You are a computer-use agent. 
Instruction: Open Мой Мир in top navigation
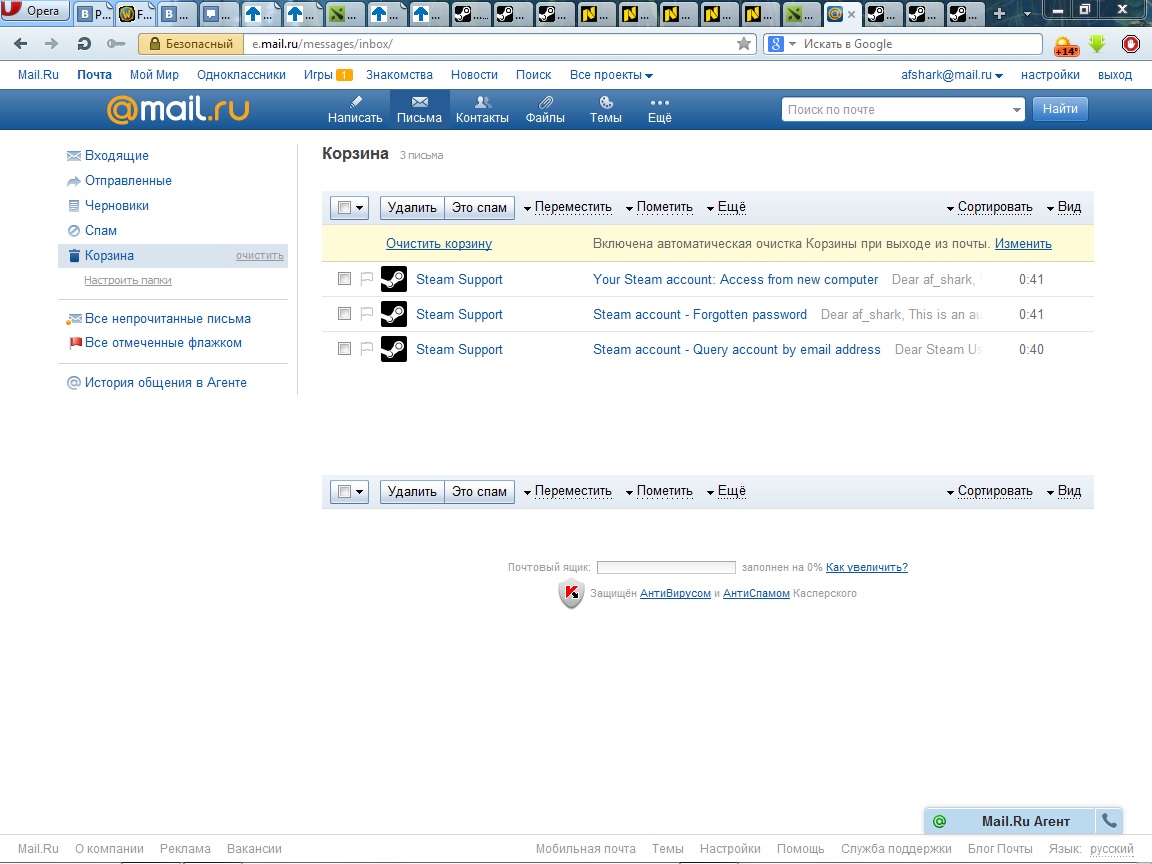(x=154, y=75)
